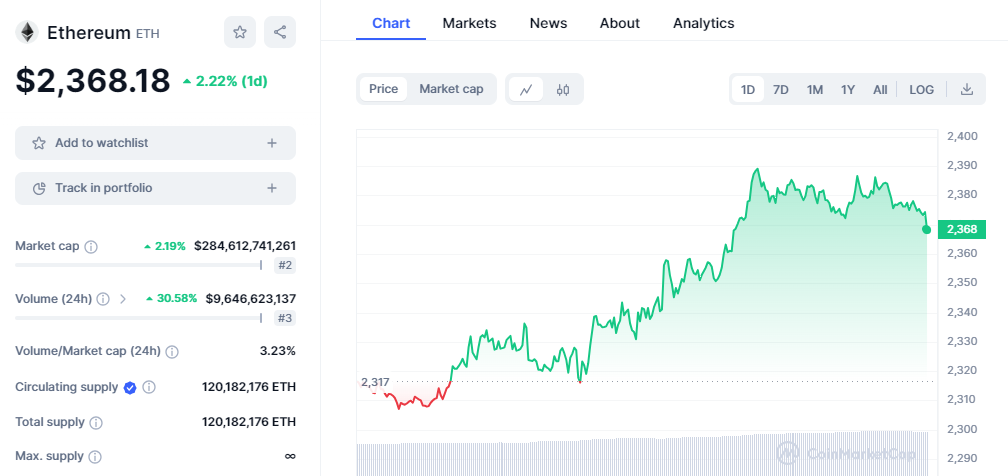1008x476 pixels.
Task: Select the 1D time range
Action: click(x=748, y=89)
